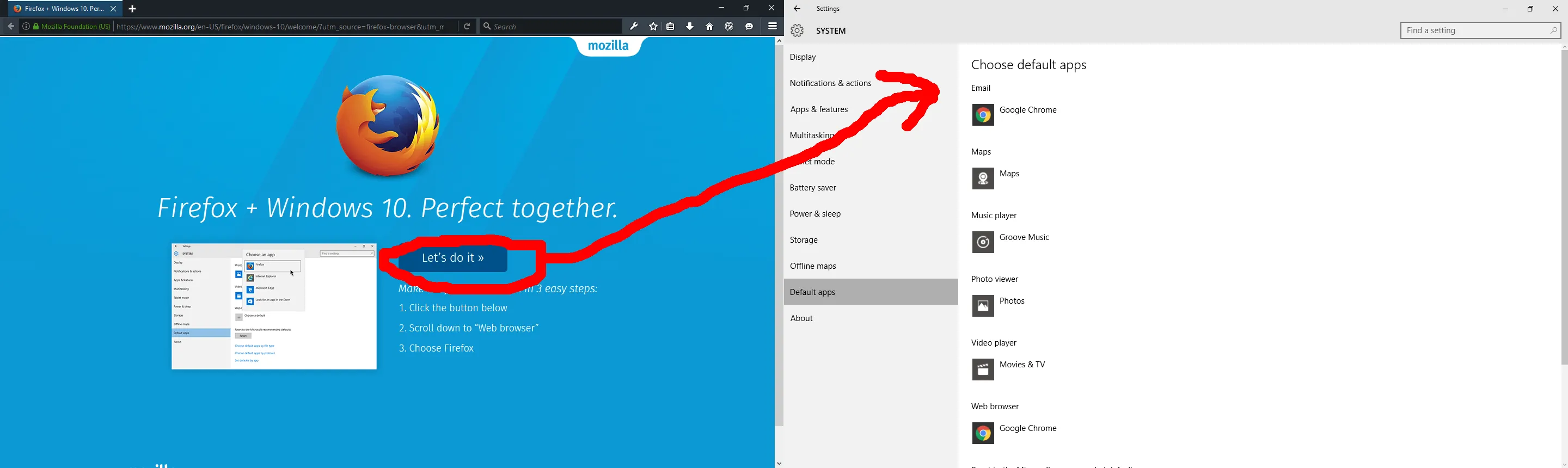Click the "1. Click the button below" step

coord(454,308)
